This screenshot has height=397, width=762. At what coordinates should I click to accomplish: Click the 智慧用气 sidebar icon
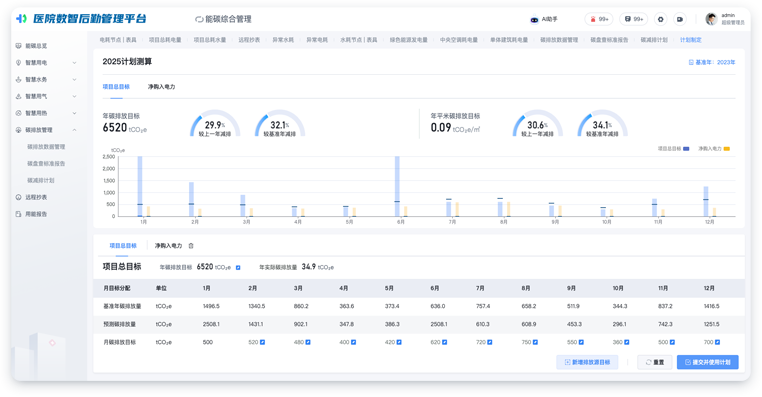tap(18, 96)
